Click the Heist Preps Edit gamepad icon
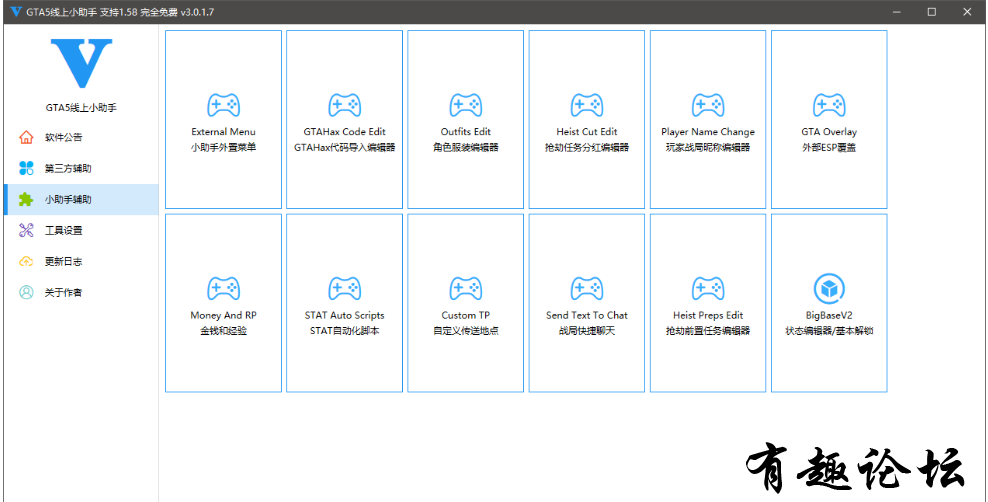Image resolution: width=988 pixels, height=502 pixels. click(x=708, y=288)
